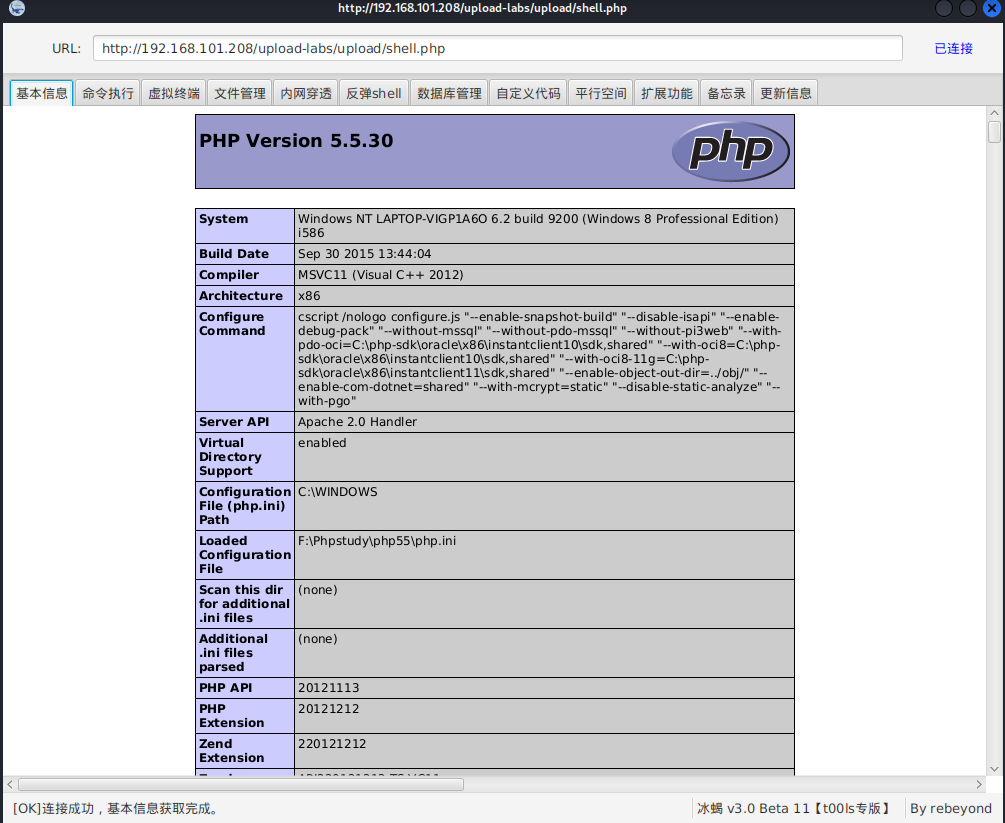Click the enabled value cell

pyautogui.click(x=544, y=457)
